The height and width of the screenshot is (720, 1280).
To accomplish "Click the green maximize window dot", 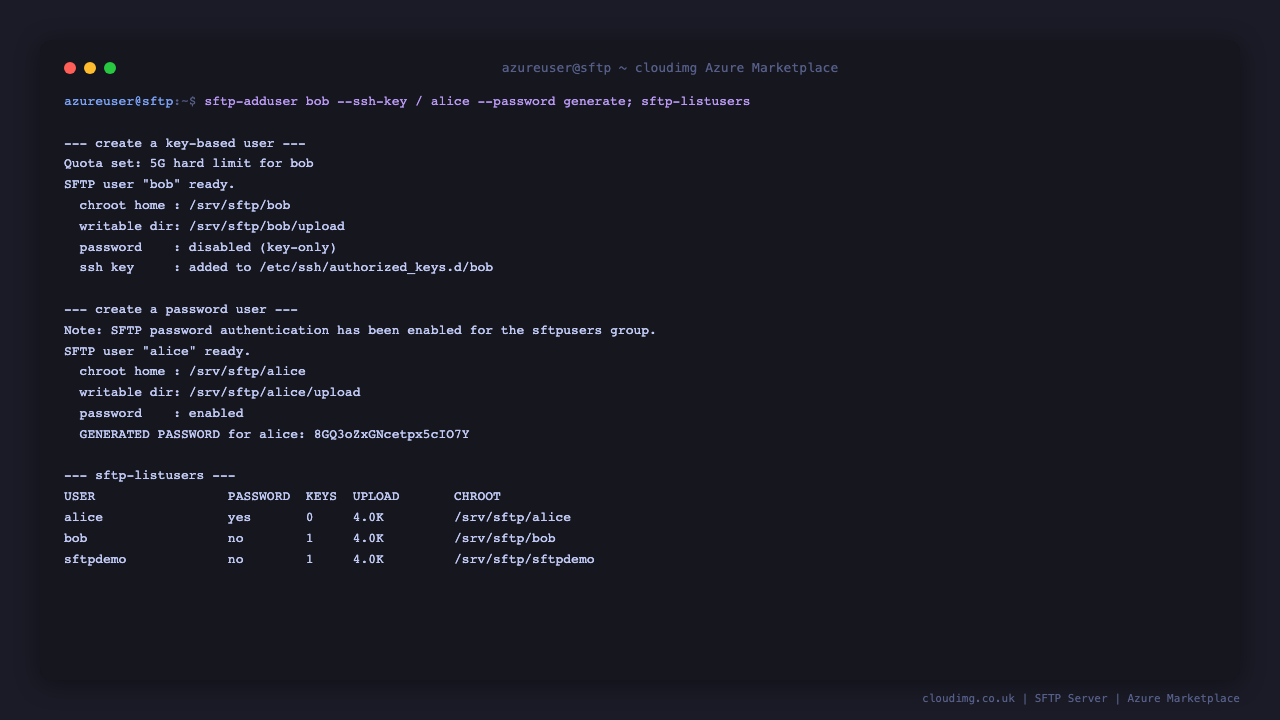I will coord(110,68).
